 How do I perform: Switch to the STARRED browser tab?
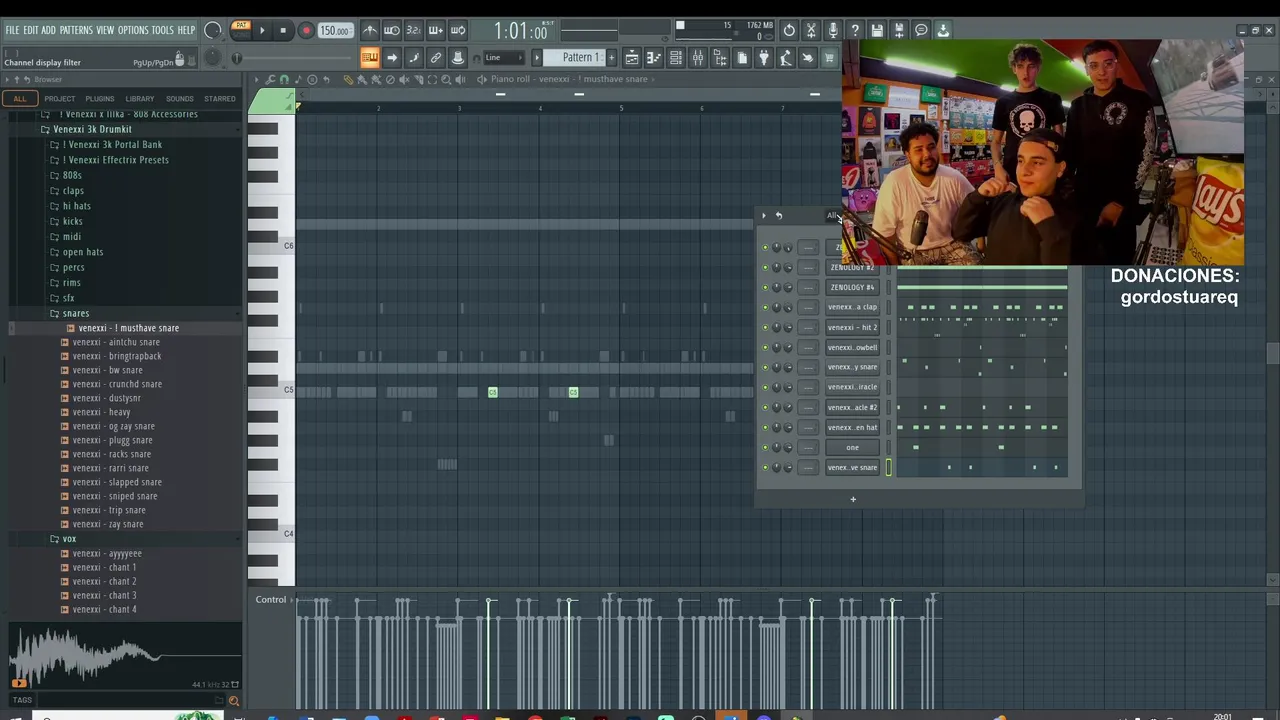220,99
